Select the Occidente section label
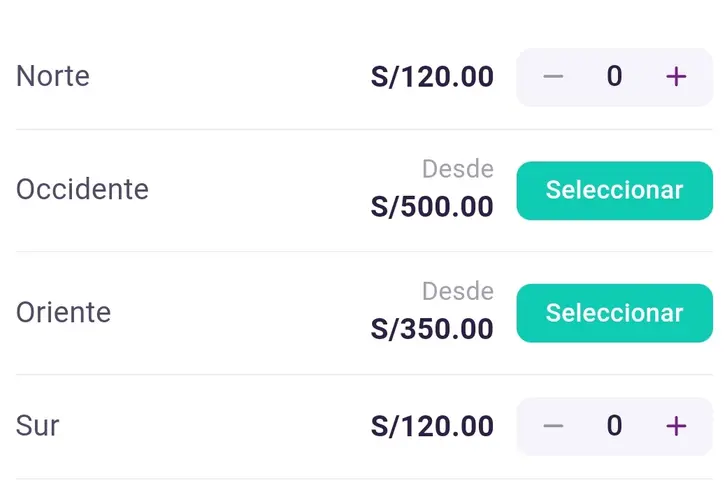The width and height of the screenshot is (728, 488). [82, 189]
